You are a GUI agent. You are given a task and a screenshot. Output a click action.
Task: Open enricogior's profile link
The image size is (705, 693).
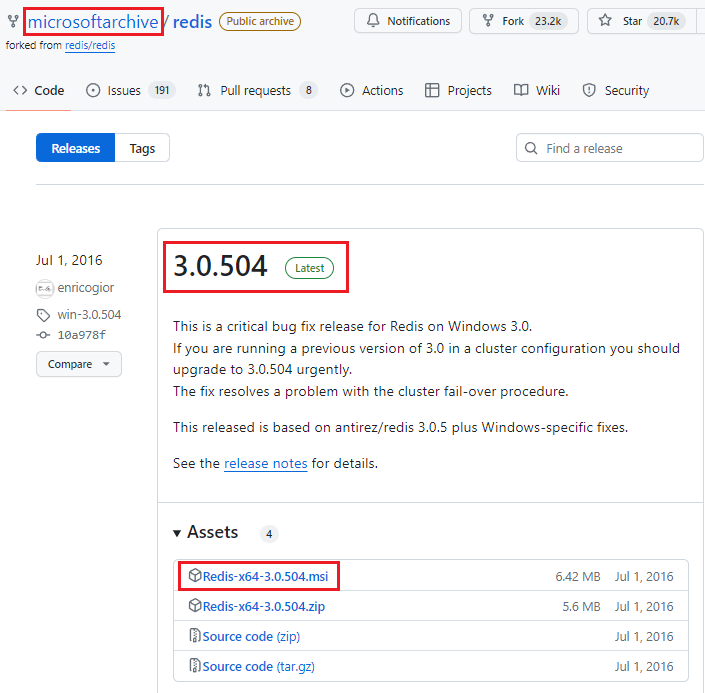coord(85,288)
